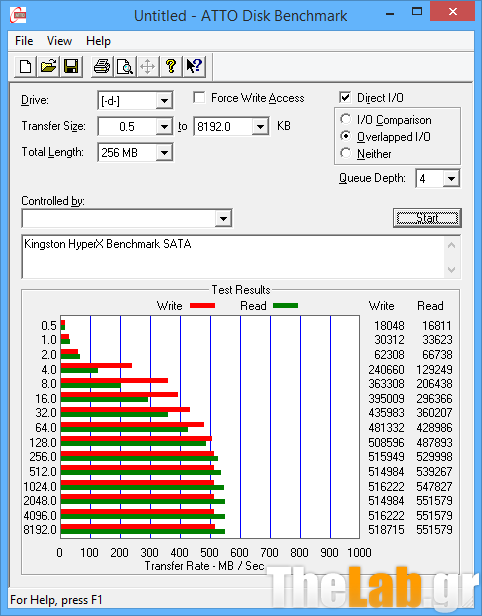482x616 pixels.
Task: Print results with the printer icon
Action: [x=102, y=66]
